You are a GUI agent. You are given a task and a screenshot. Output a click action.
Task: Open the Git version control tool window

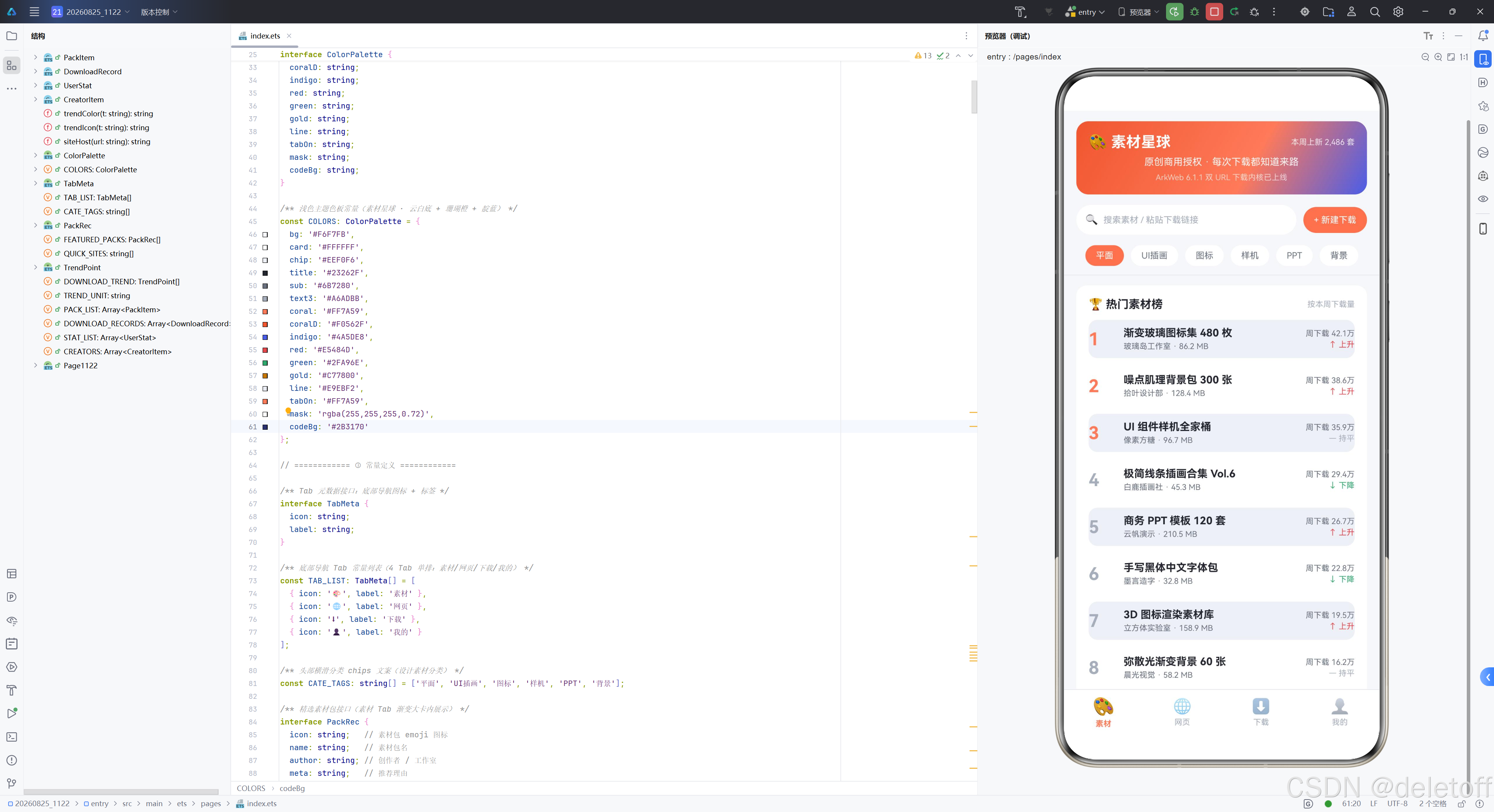pyautogui.click(x=12, y=784)
